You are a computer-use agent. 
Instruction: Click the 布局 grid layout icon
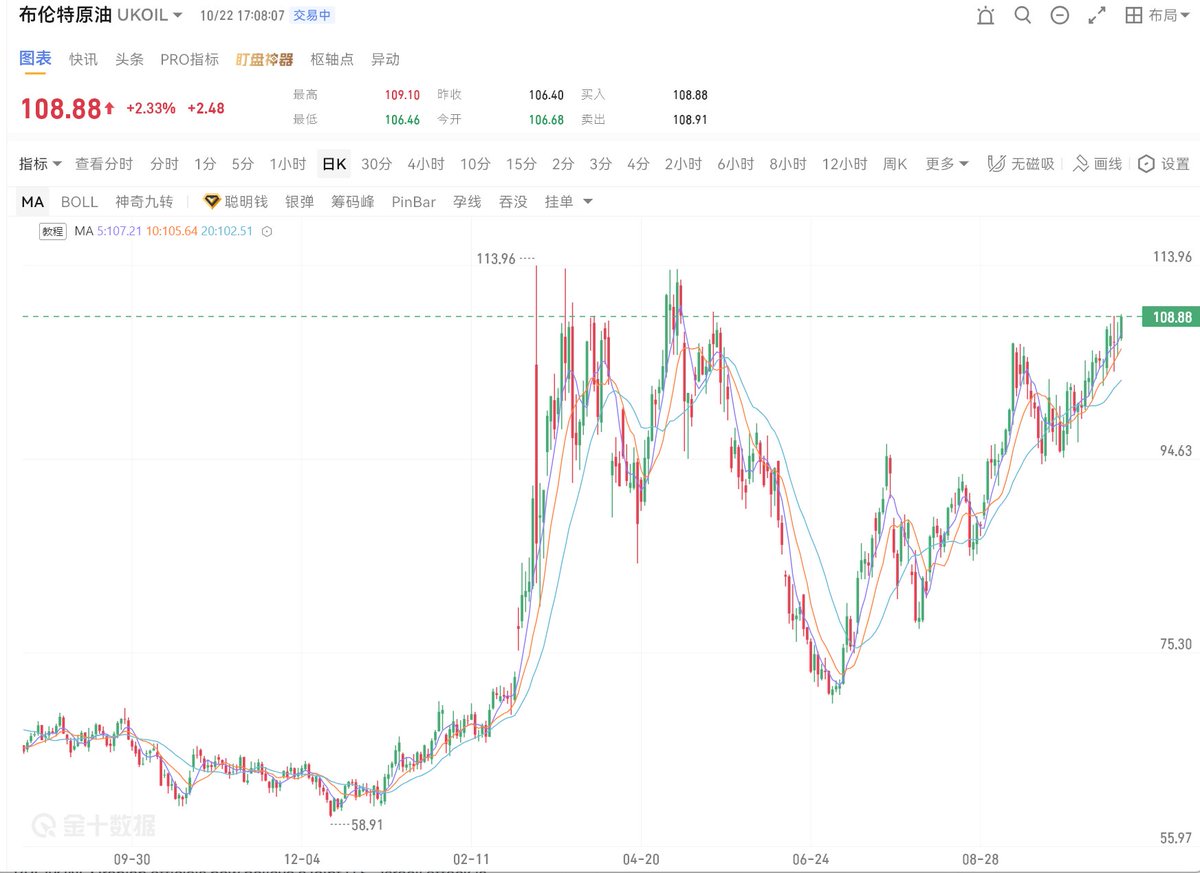point(1134,15)
